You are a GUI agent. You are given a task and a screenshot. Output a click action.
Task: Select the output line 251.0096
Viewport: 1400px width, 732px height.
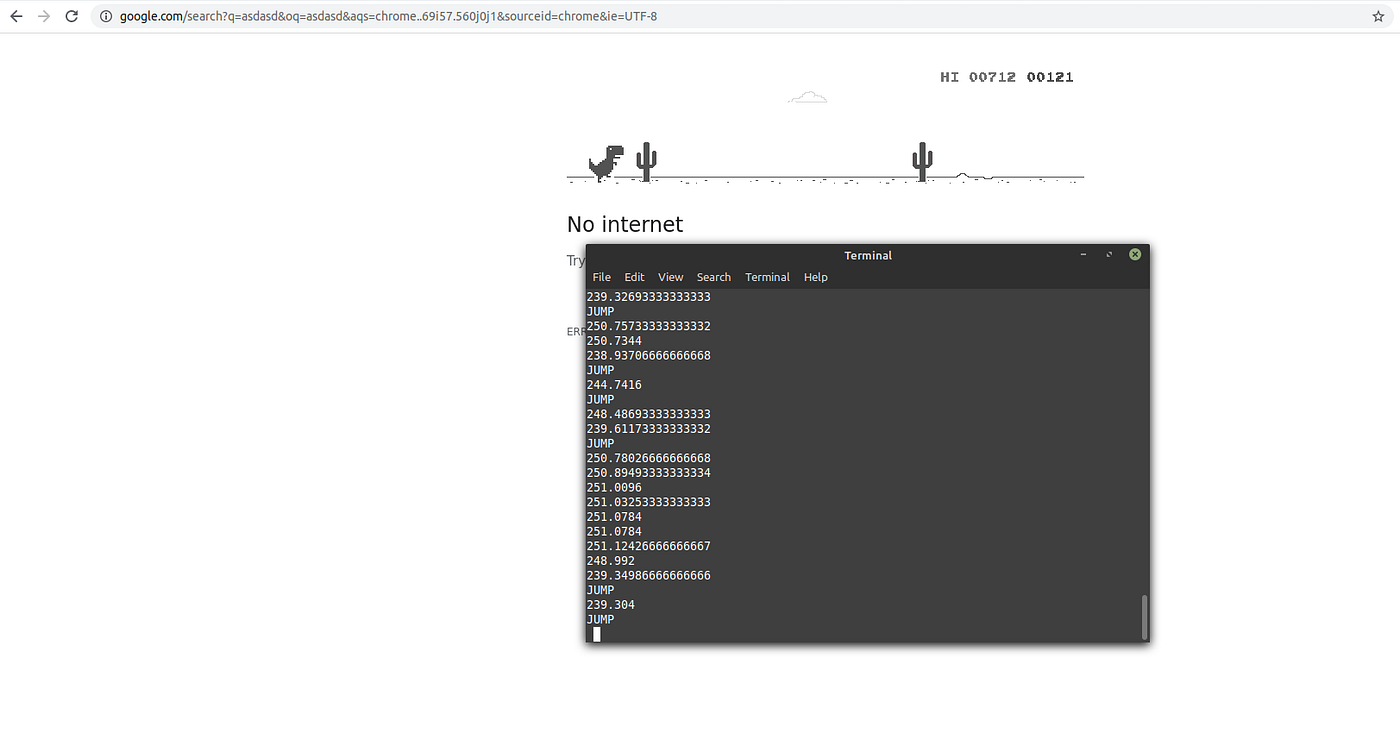click(x=614, y=487)
